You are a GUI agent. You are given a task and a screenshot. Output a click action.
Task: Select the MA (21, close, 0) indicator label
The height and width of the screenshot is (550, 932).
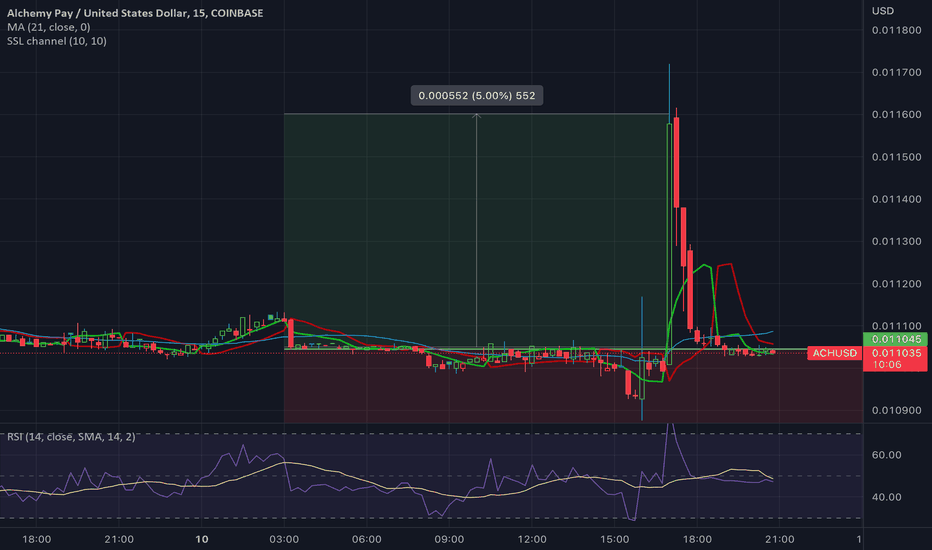click(x=49, y=27)
